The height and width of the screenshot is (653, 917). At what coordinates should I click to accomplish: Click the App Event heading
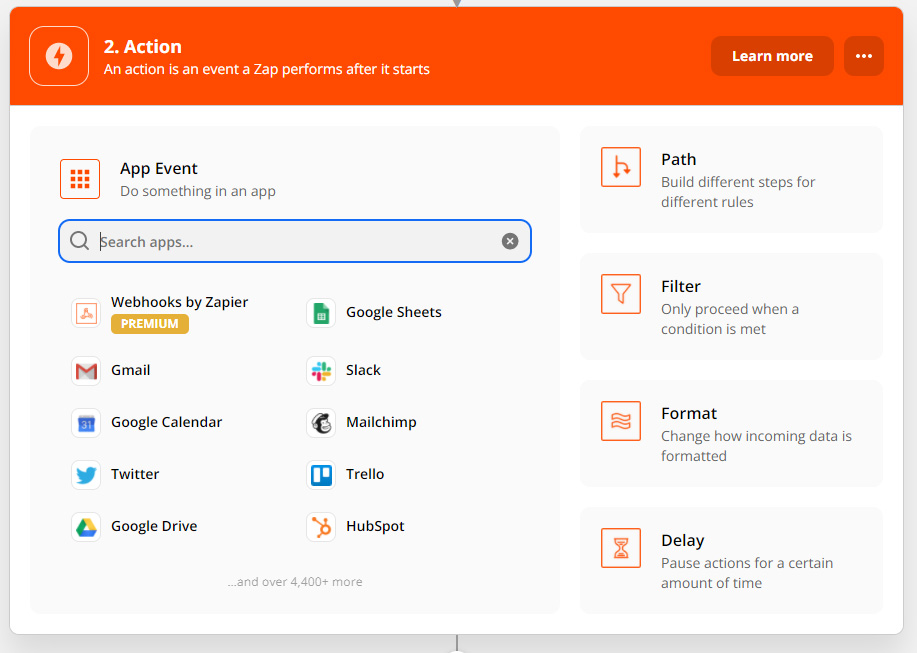point(158,168)
